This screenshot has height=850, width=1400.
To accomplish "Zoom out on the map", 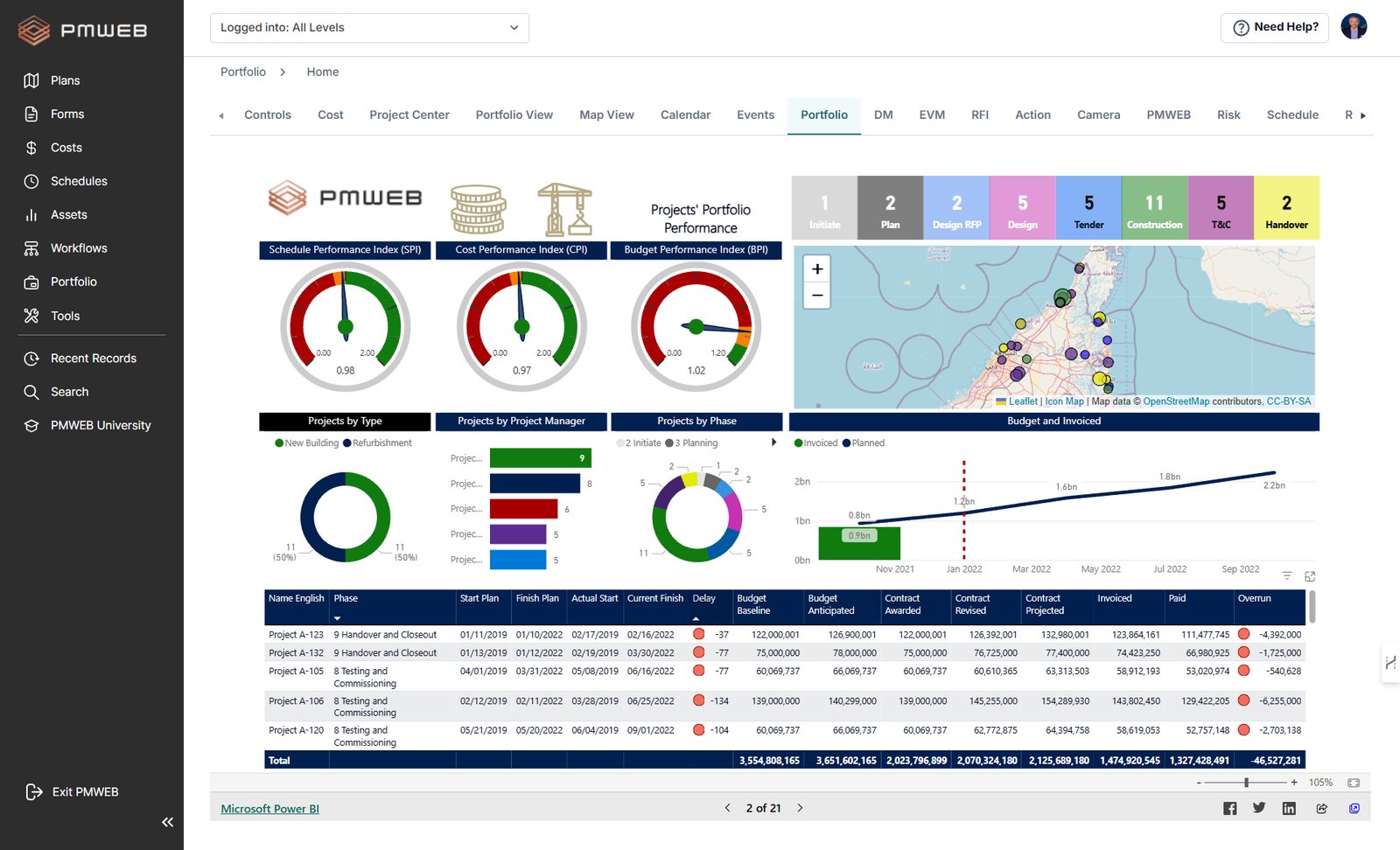I will (817, 296).
